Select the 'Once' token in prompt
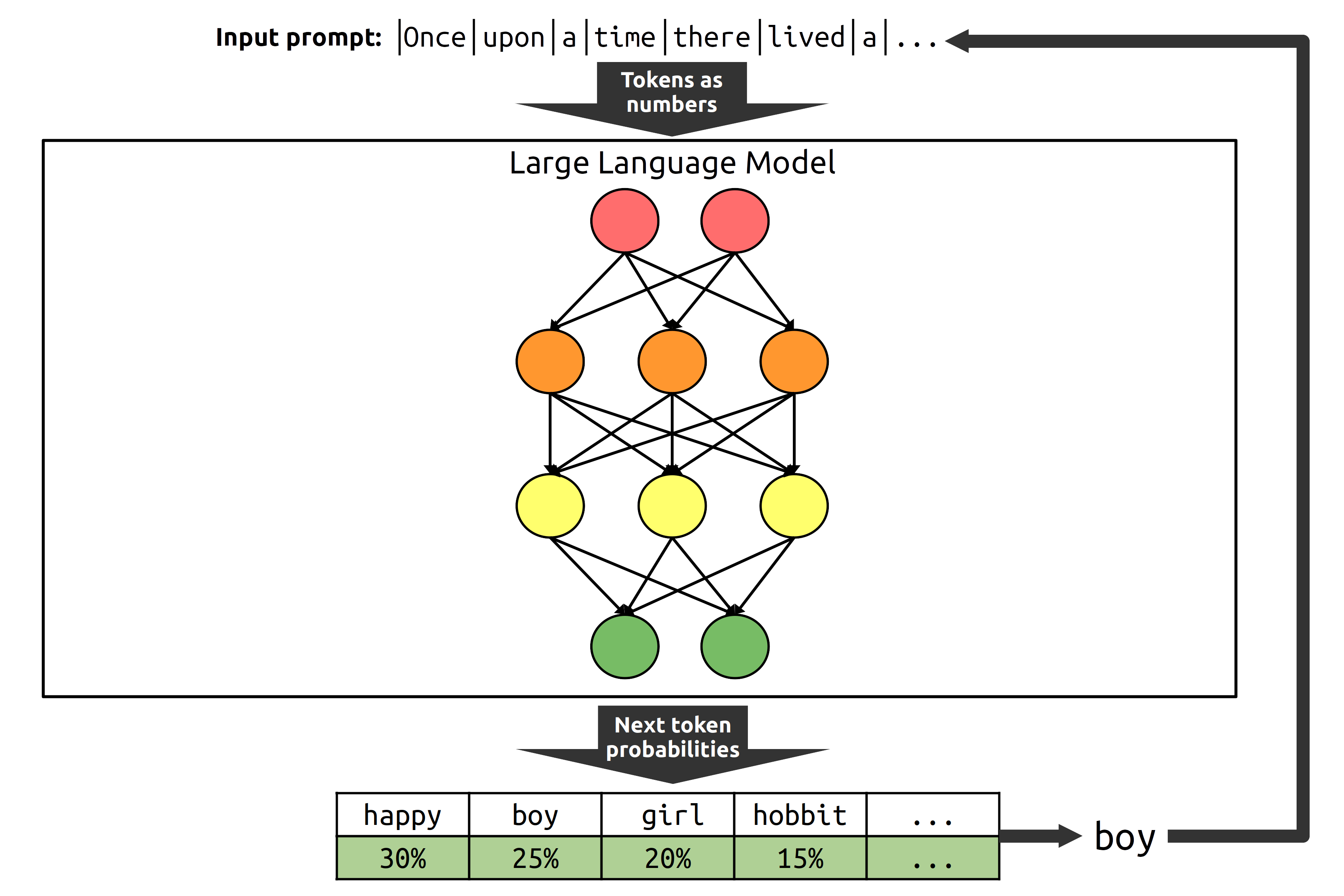Viewport: 1344px width, 896px height. coord(435,38)
